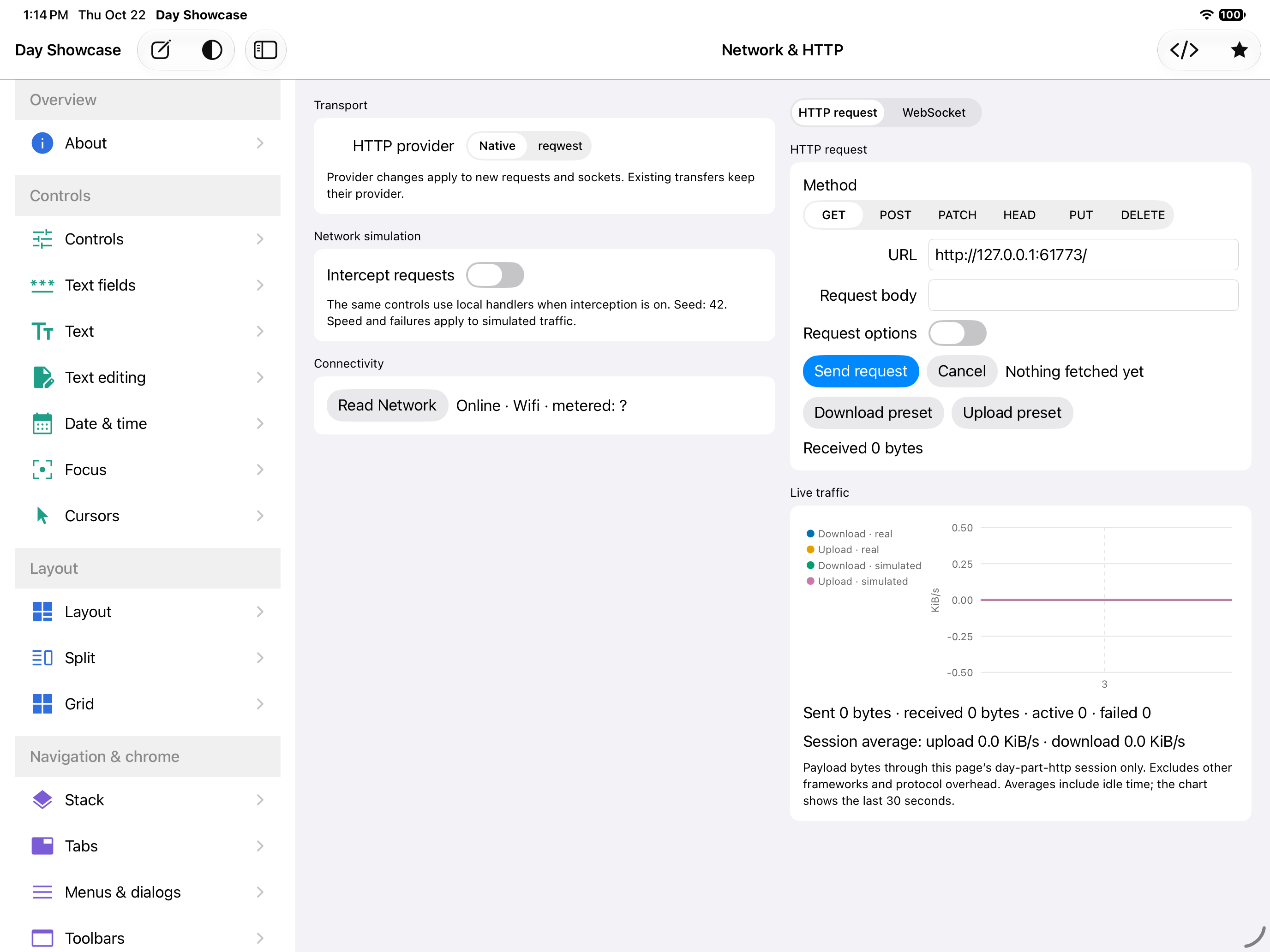The height and width of the screenshot is (952, 1270).
Task: Select the PATCH method segment
Action: click(x=957, y=214)
